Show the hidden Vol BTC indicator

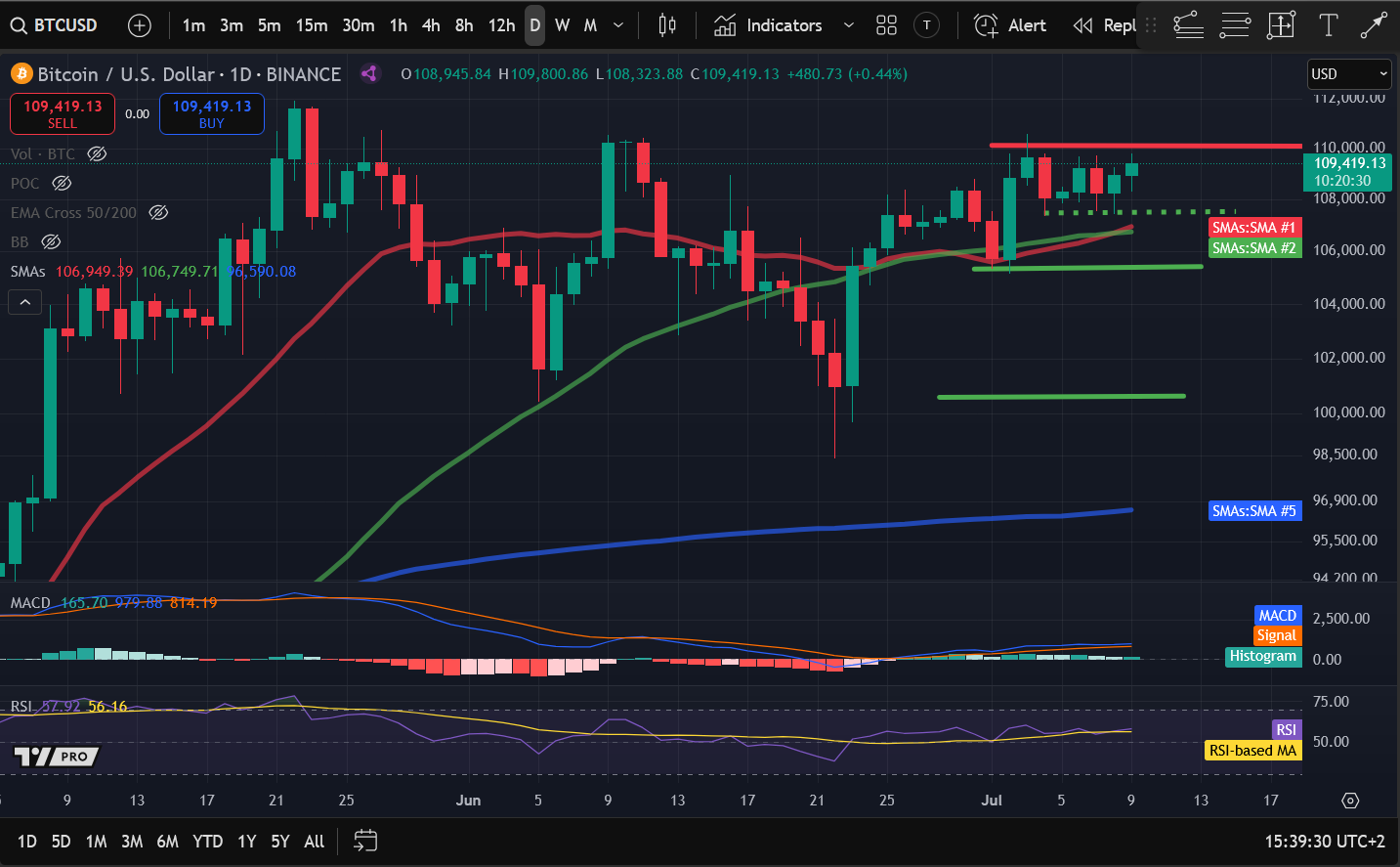pyautogui.click(x=97, y=153)
